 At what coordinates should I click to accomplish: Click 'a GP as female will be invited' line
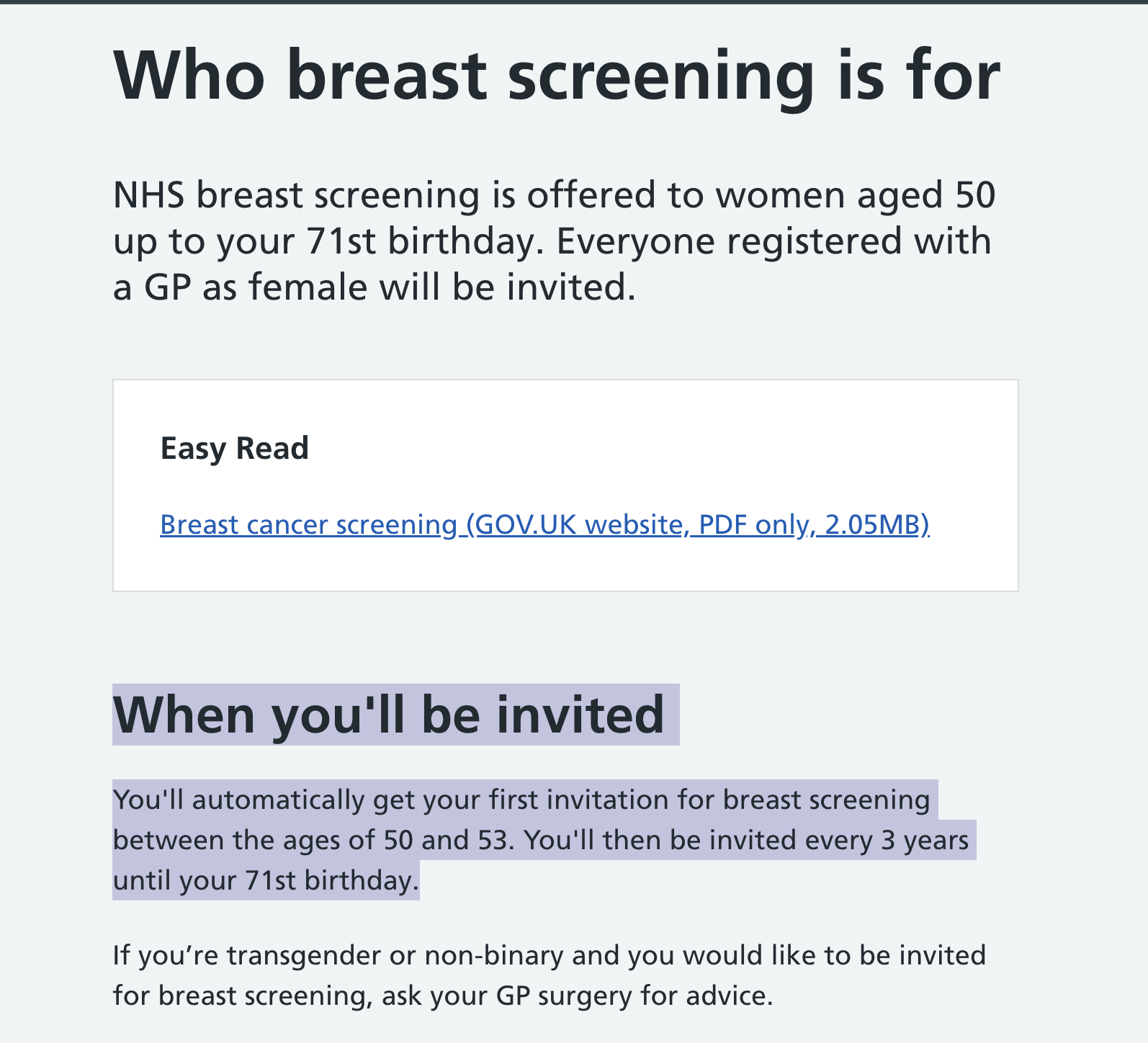[x=375, y=287]
